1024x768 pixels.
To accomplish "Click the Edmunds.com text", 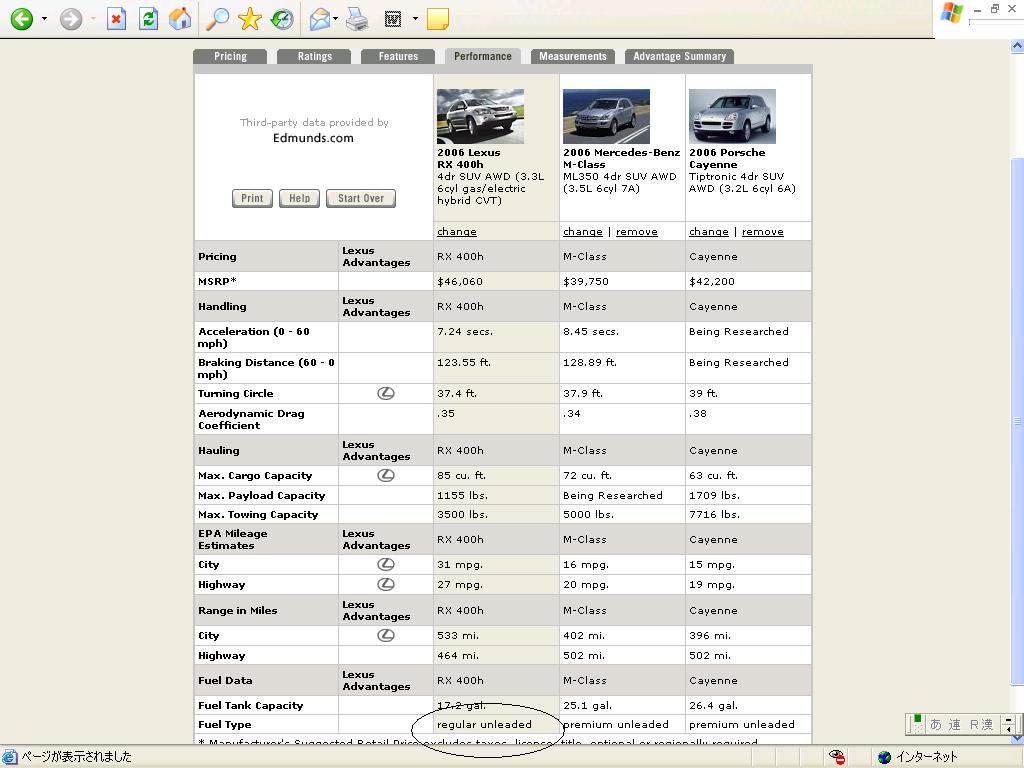I will (313, 138).
